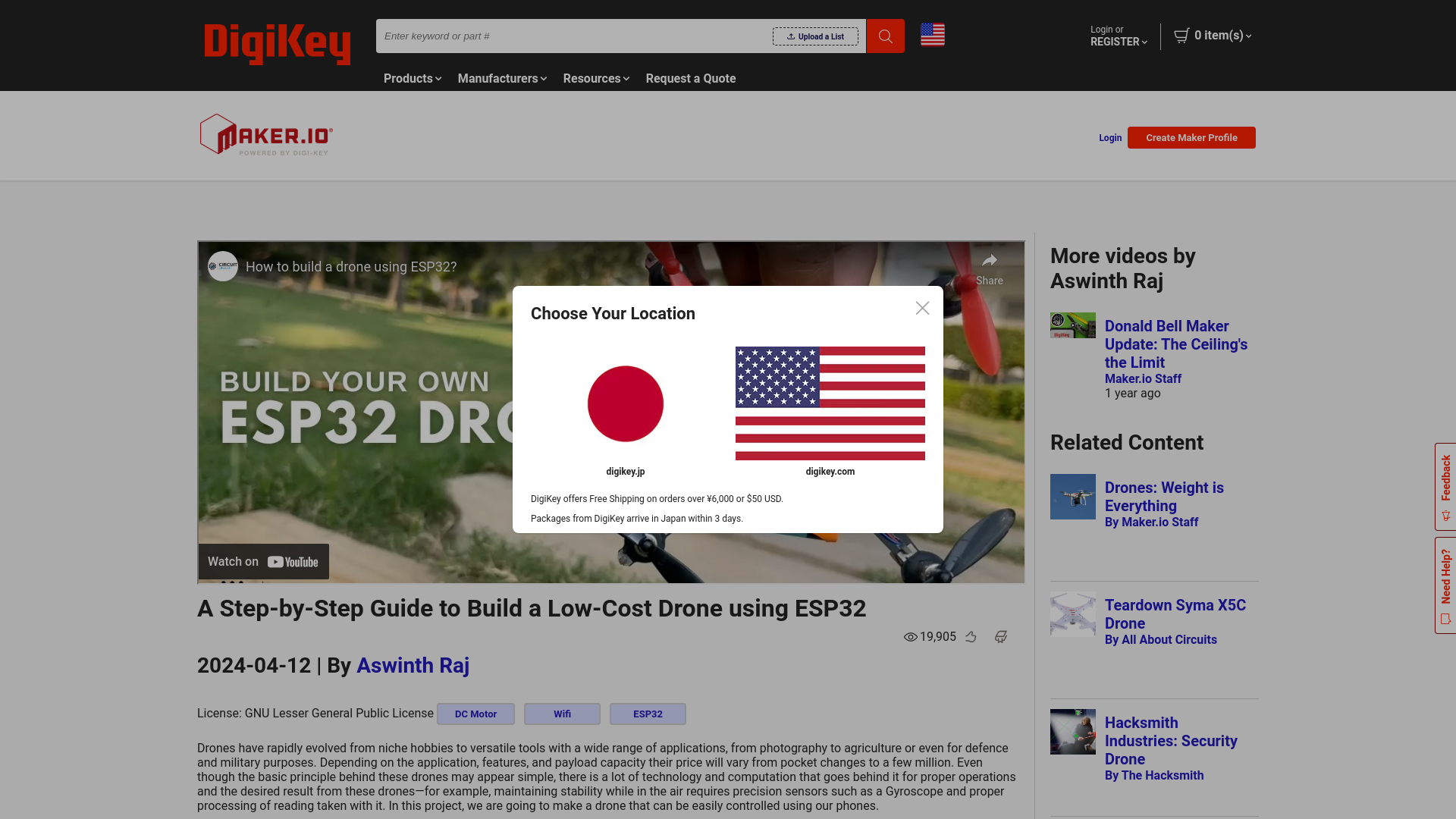Click the Upload a List button
This screenshot has width=1456, height=819.
[x=815, y=36]
